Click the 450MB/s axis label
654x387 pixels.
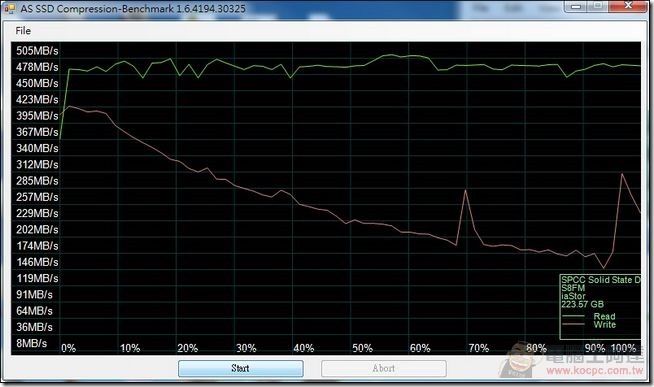pos(37,83)
